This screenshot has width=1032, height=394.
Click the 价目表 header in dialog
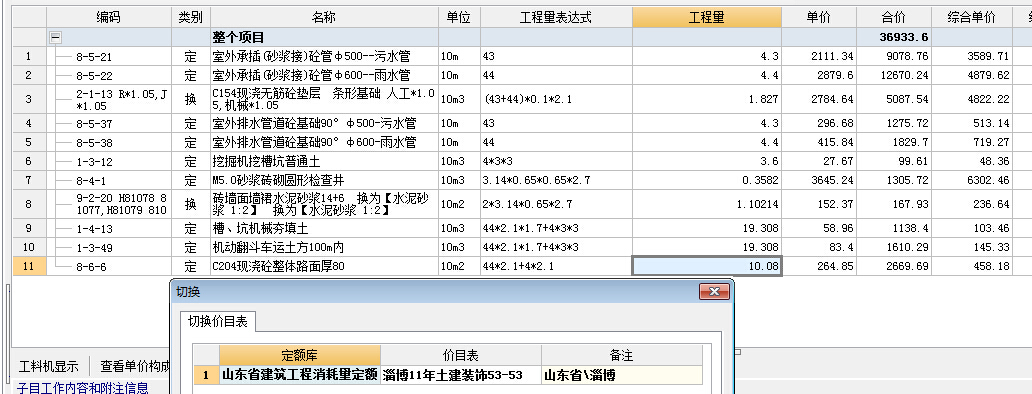461,356
